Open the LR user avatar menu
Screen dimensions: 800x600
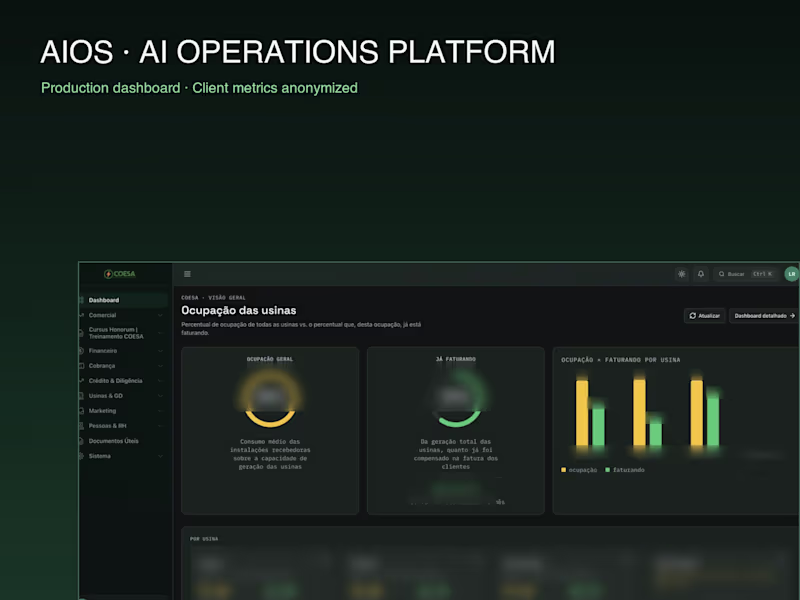[791, 274]
